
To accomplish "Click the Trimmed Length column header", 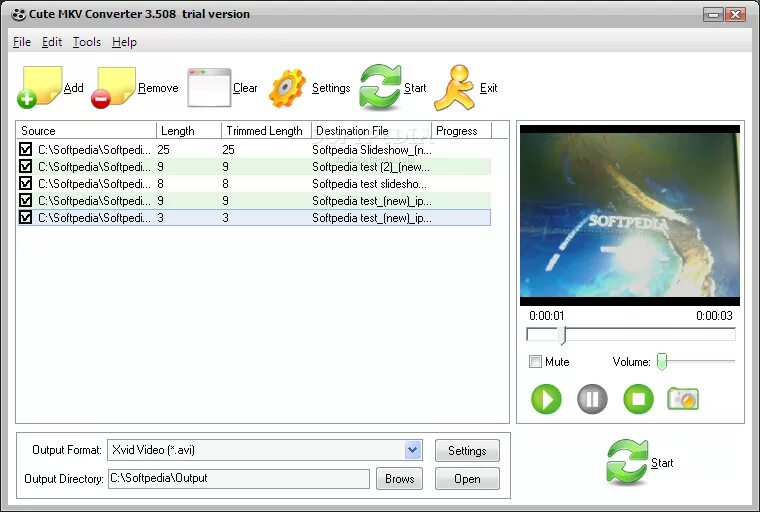I will pyautogui.click(x=266, y=131).
